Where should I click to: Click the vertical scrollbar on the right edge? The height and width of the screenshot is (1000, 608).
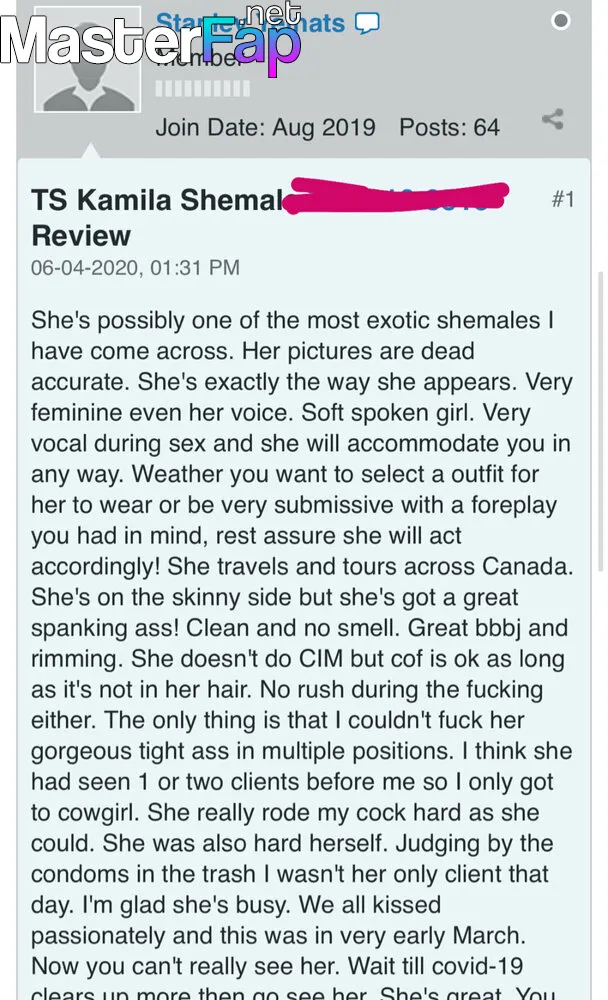[x=600, y=421]
